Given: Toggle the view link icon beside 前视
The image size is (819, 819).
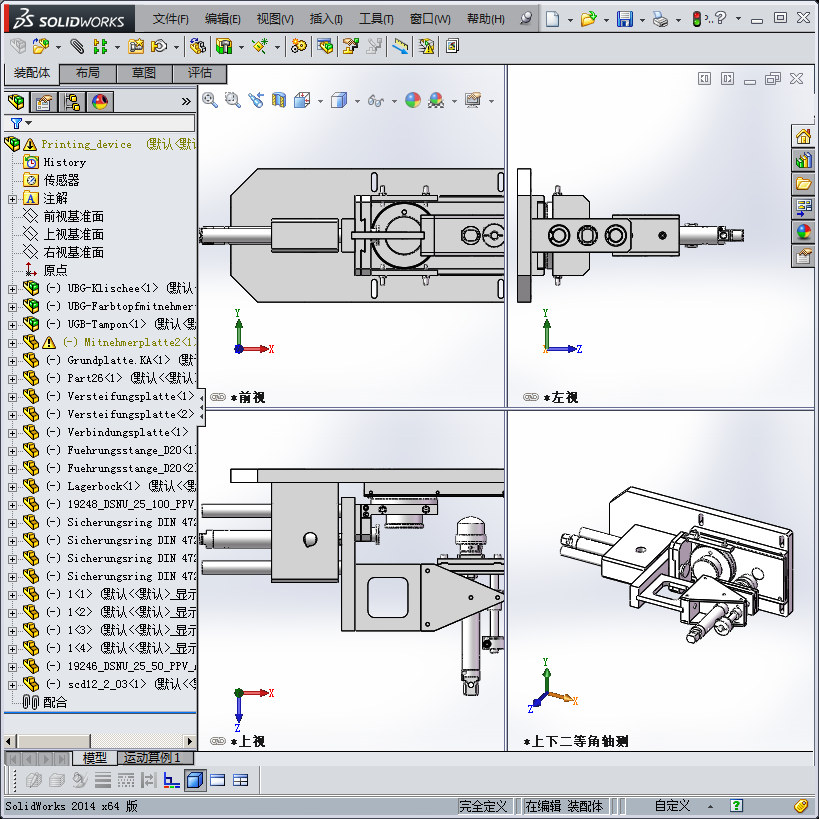Looking at the screenshot, I should [x=218, y=397].
